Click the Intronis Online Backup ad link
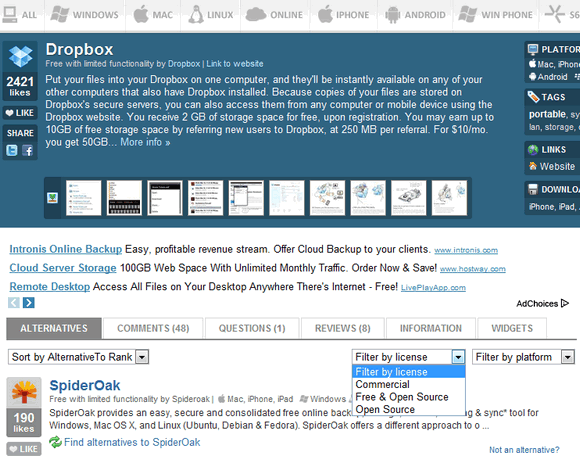 65,250
